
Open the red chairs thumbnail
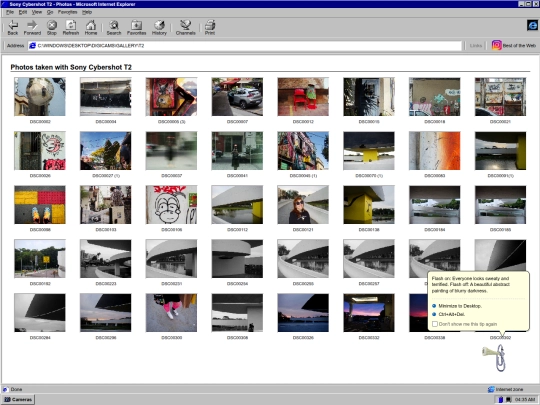click(x=303, y=97)
